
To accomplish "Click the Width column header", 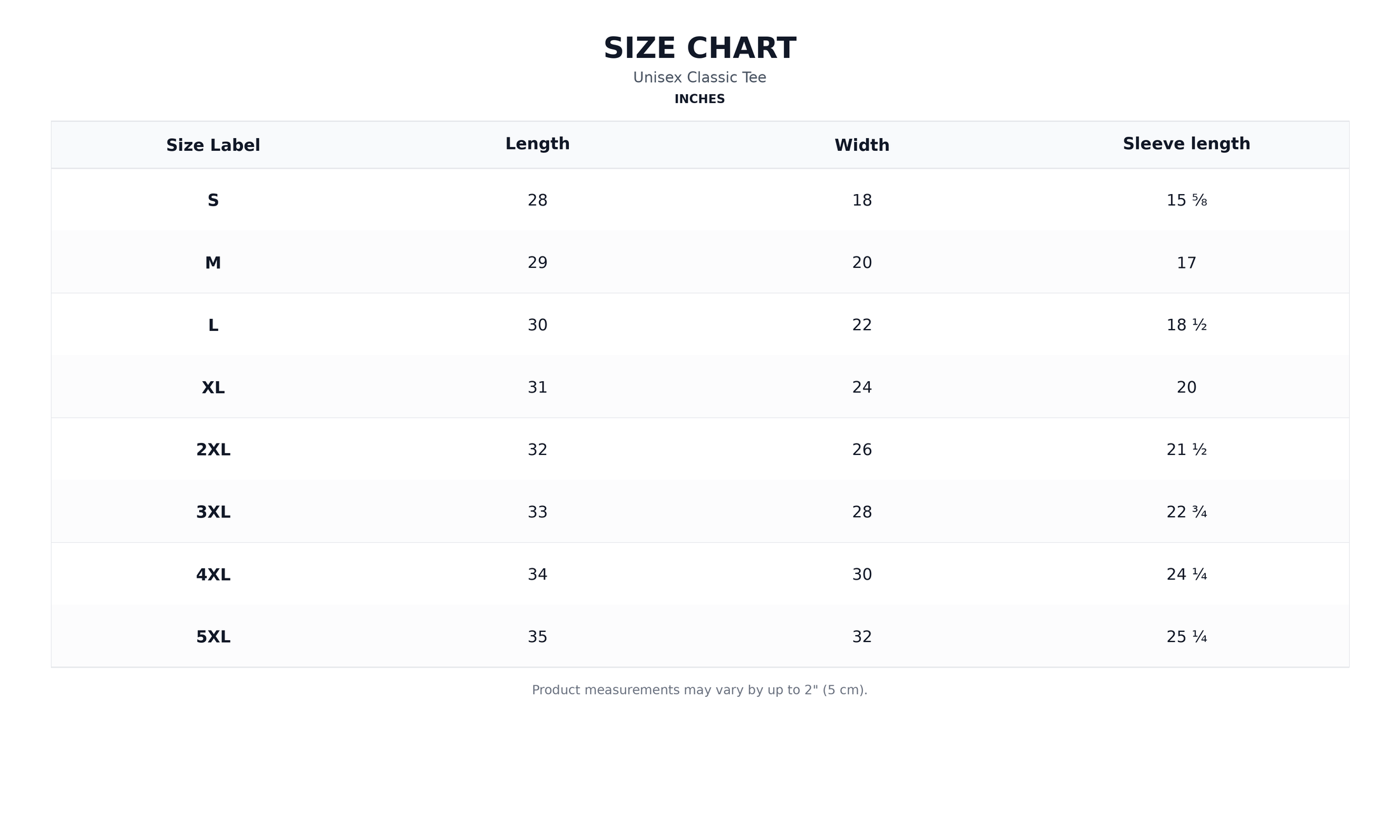I will pos(862,145).
